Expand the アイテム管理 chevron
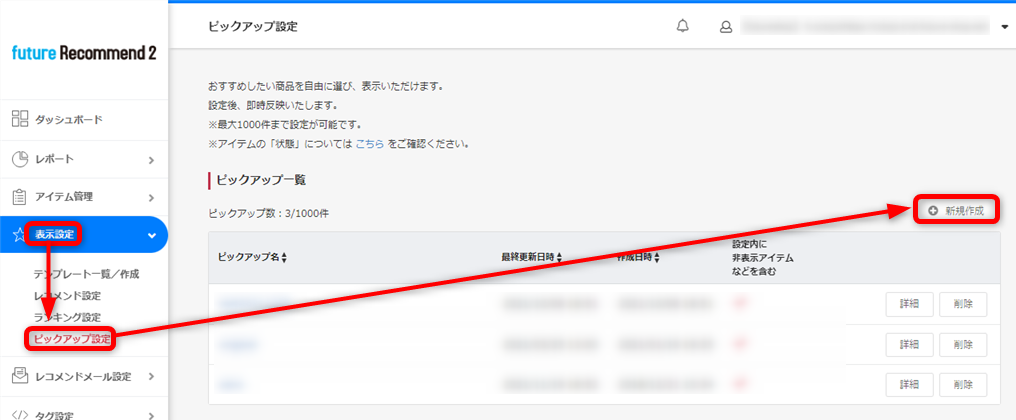 [x=151, y=197]
